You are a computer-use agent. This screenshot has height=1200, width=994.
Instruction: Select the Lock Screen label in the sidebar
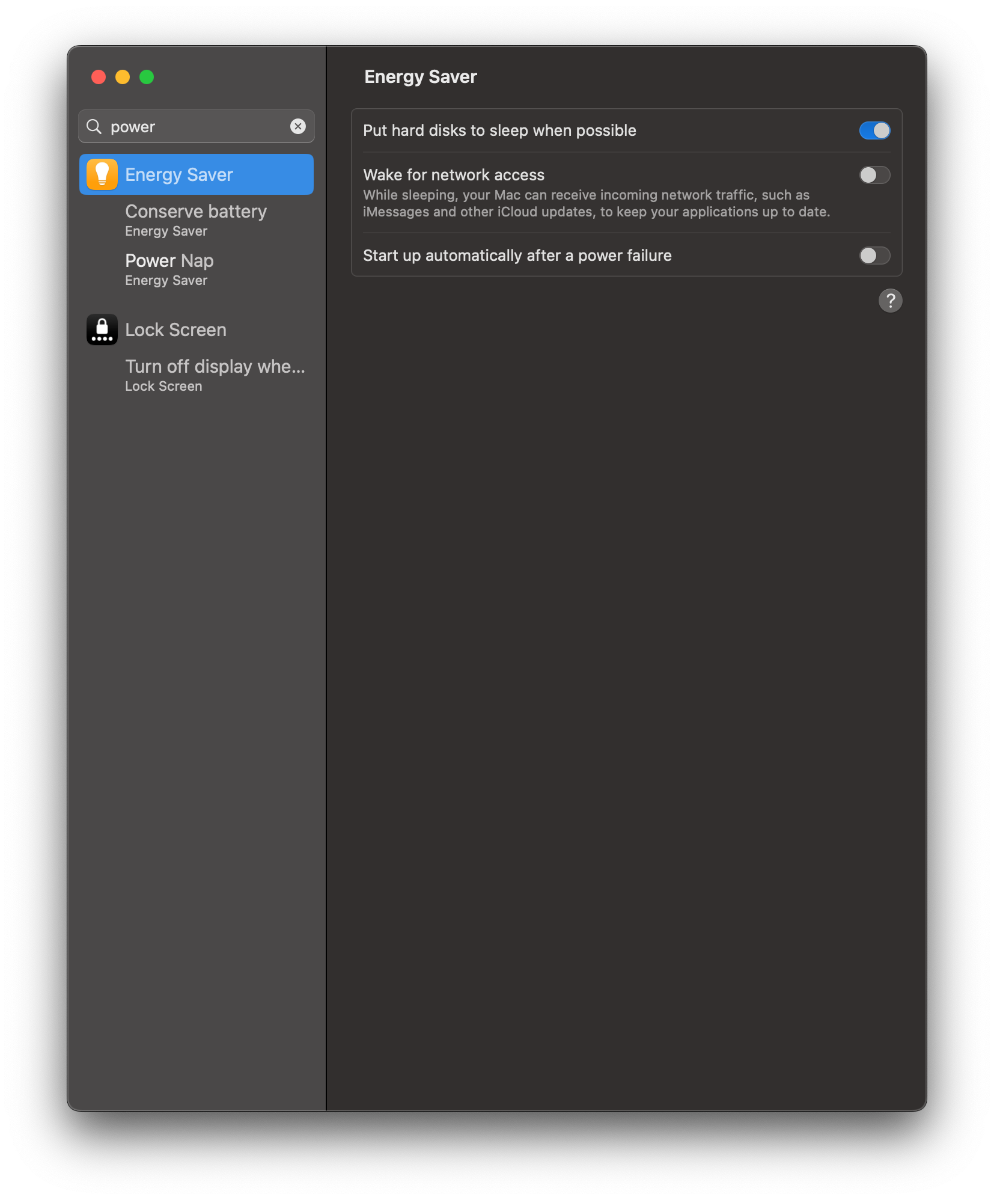(176, 330)
